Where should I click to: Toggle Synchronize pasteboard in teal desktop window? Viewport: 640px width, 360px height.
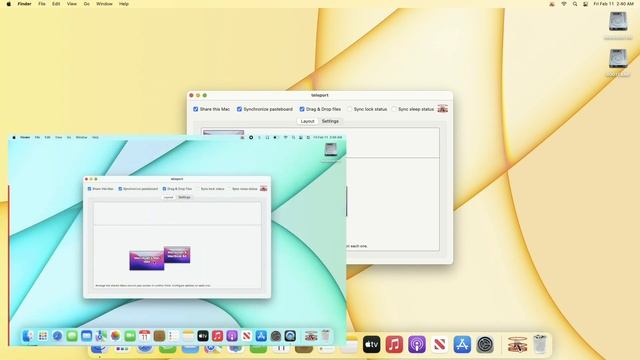pos(120,189)
